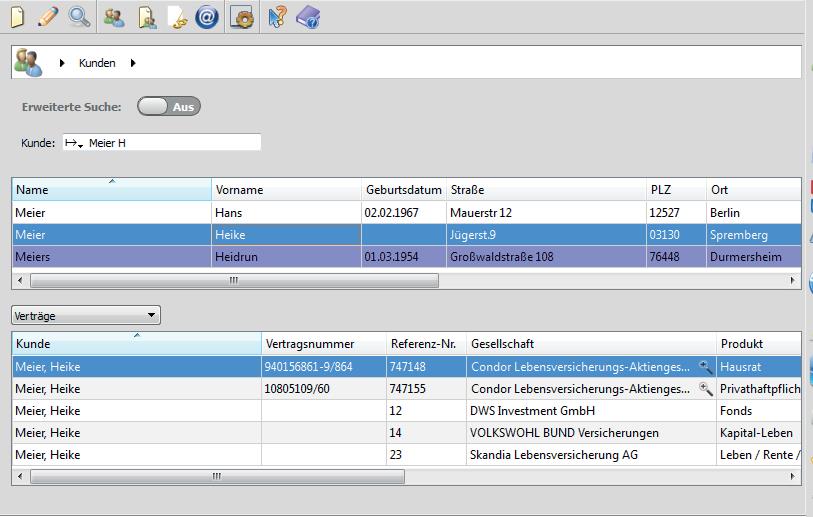Select the customer row Meier Hans
This screenshot has width=813, height=517.
click(406, 213)
